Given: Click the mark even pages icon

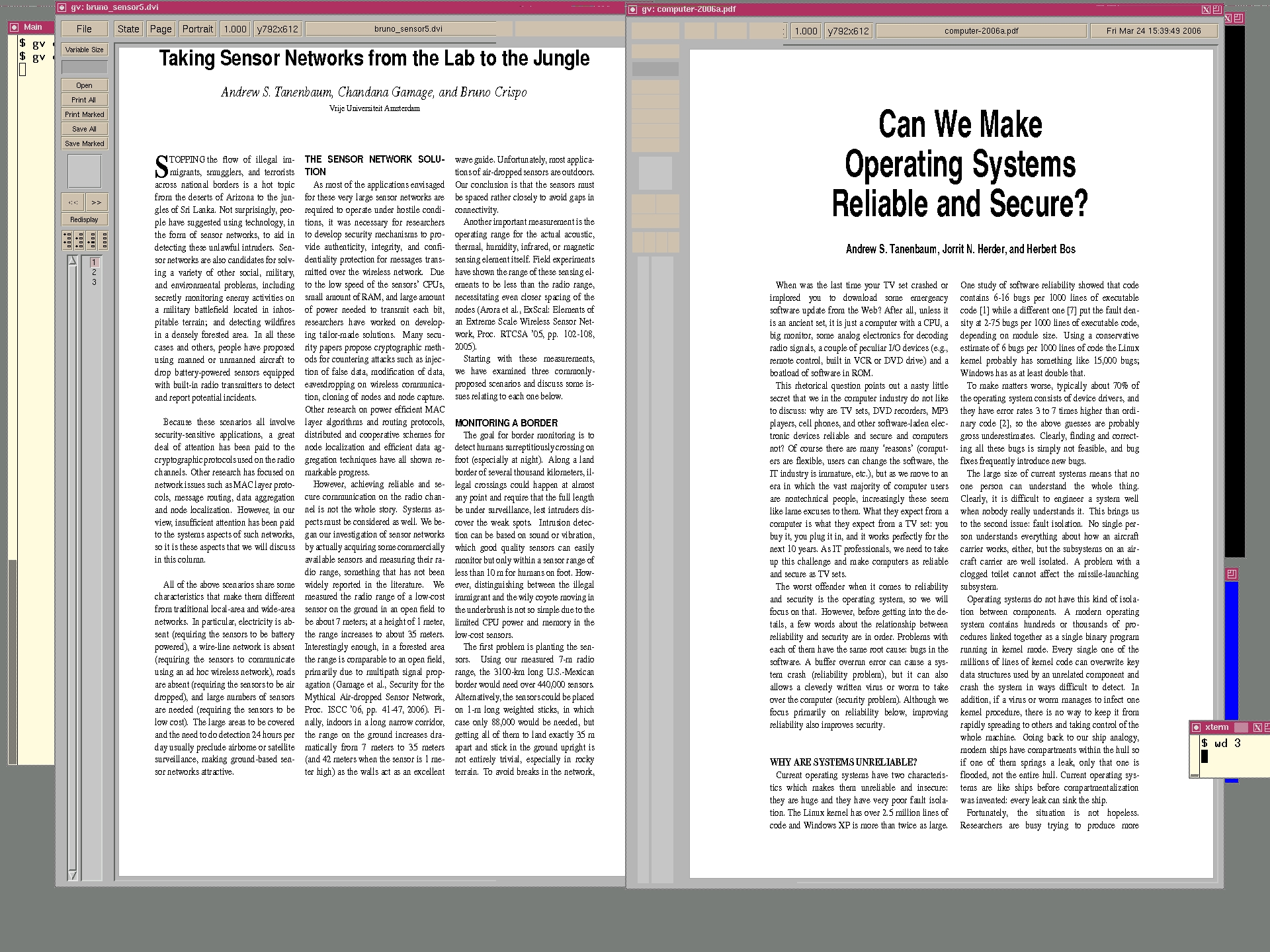Looking at the screenshot, I should (x=79, y=240).
